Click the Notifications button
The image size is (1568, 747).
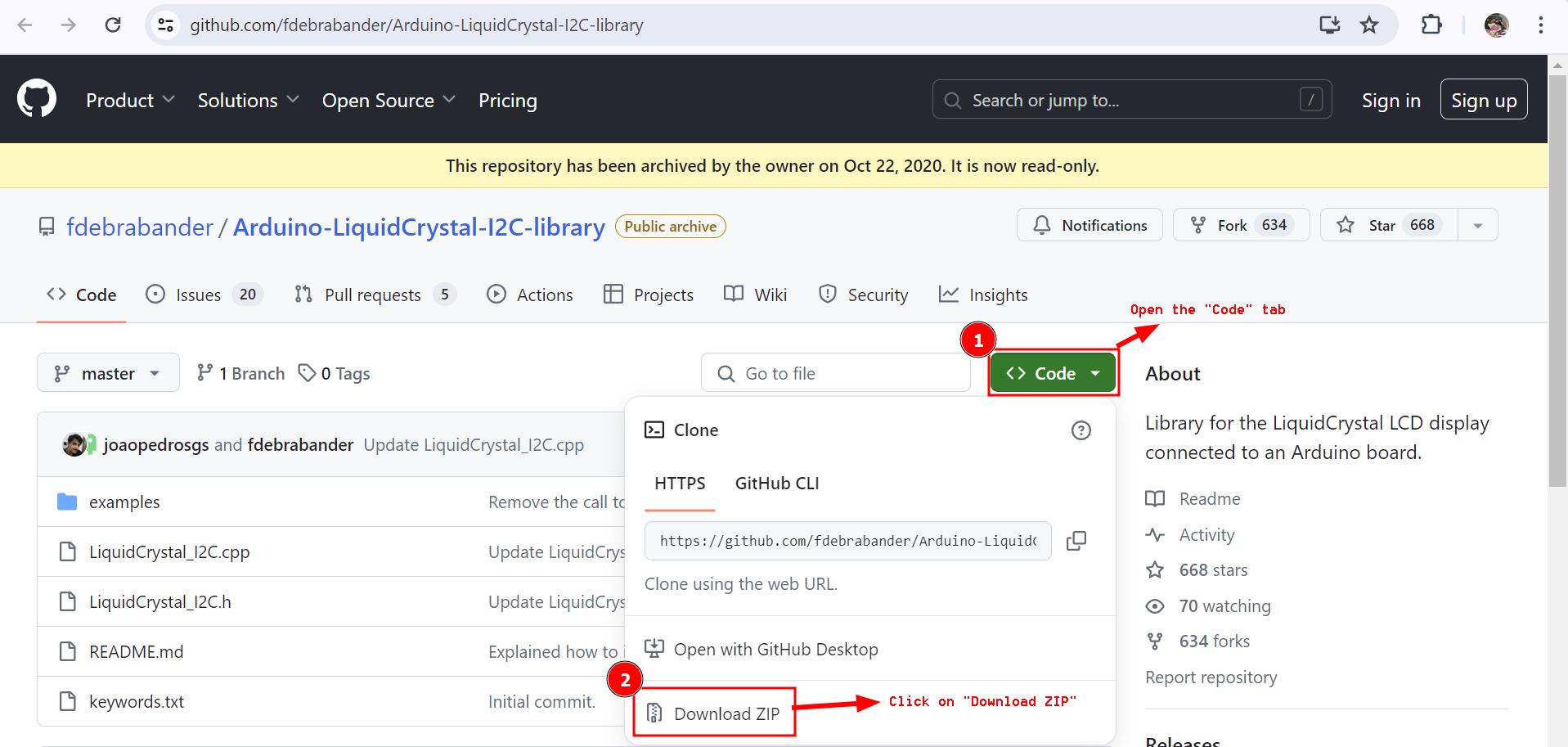pyautogui.click(x=1090, y=225)
